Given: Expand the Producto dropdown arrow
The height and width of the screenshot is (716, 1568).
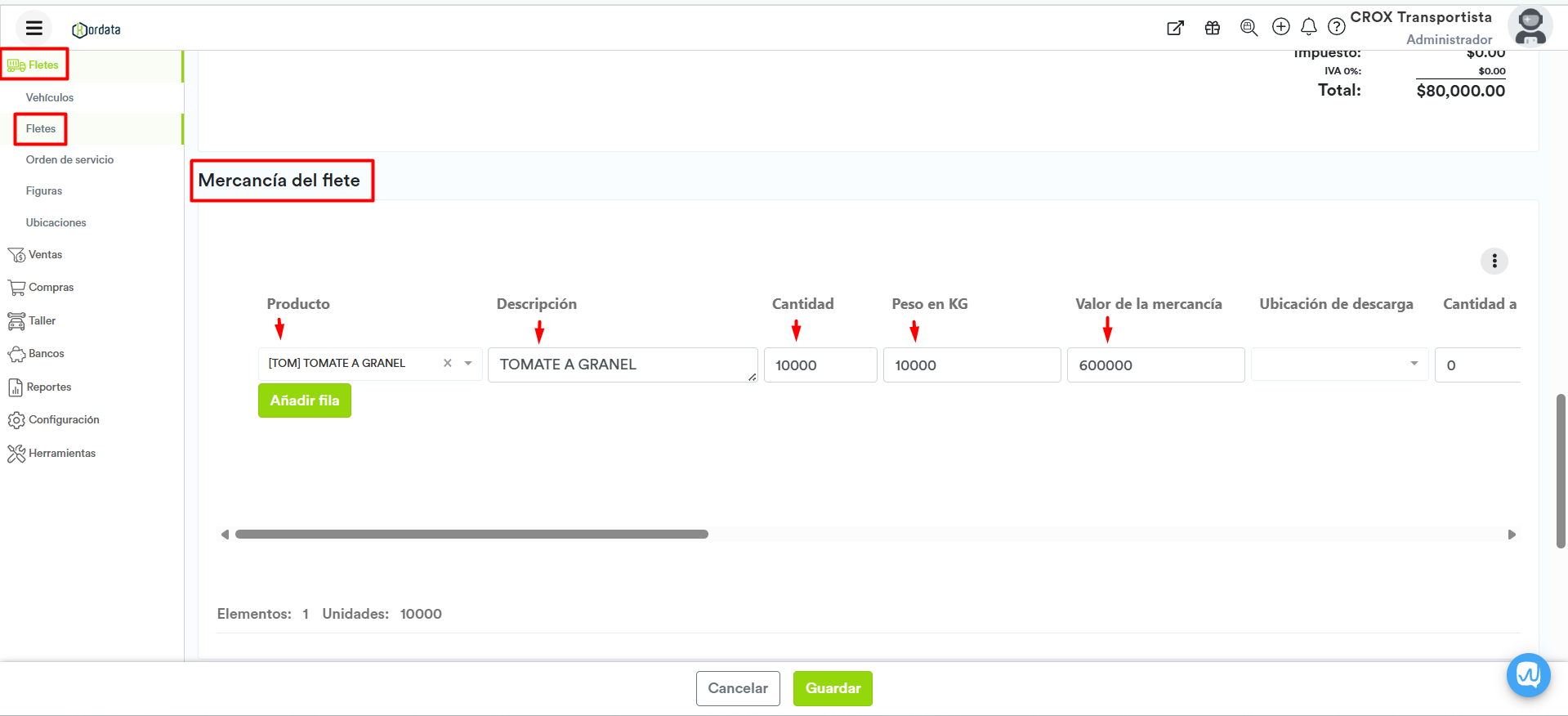Looking at the screenshot, I should tap(468, 364).
